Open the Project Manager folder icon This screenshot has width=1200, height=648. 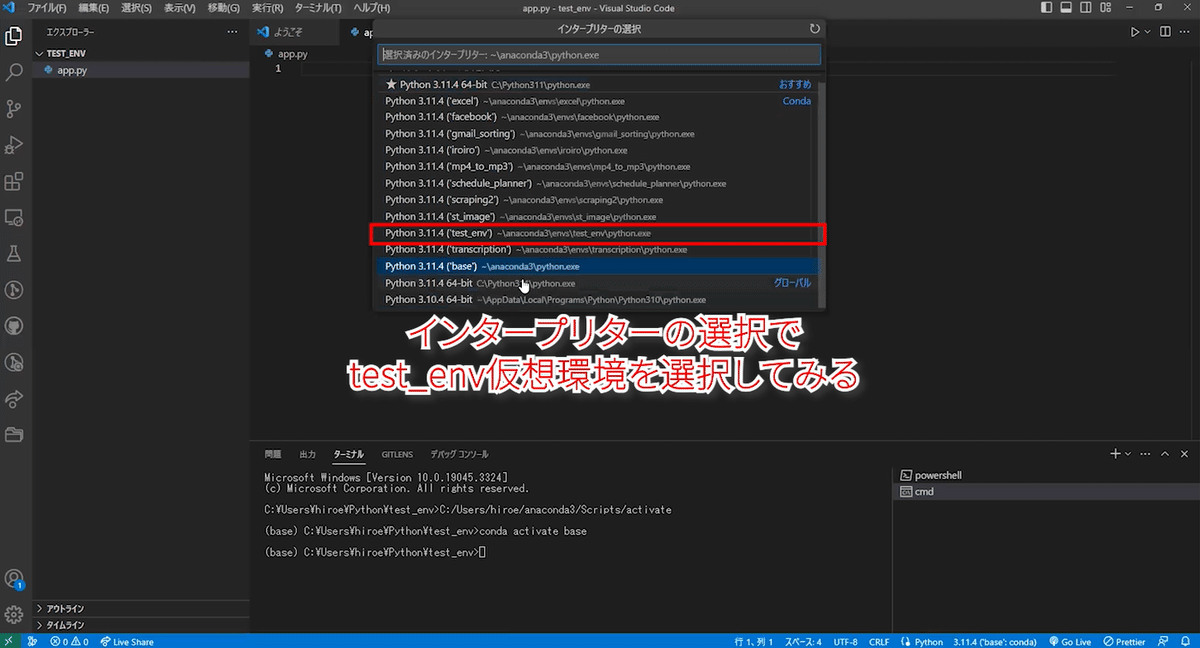(14, 434)
